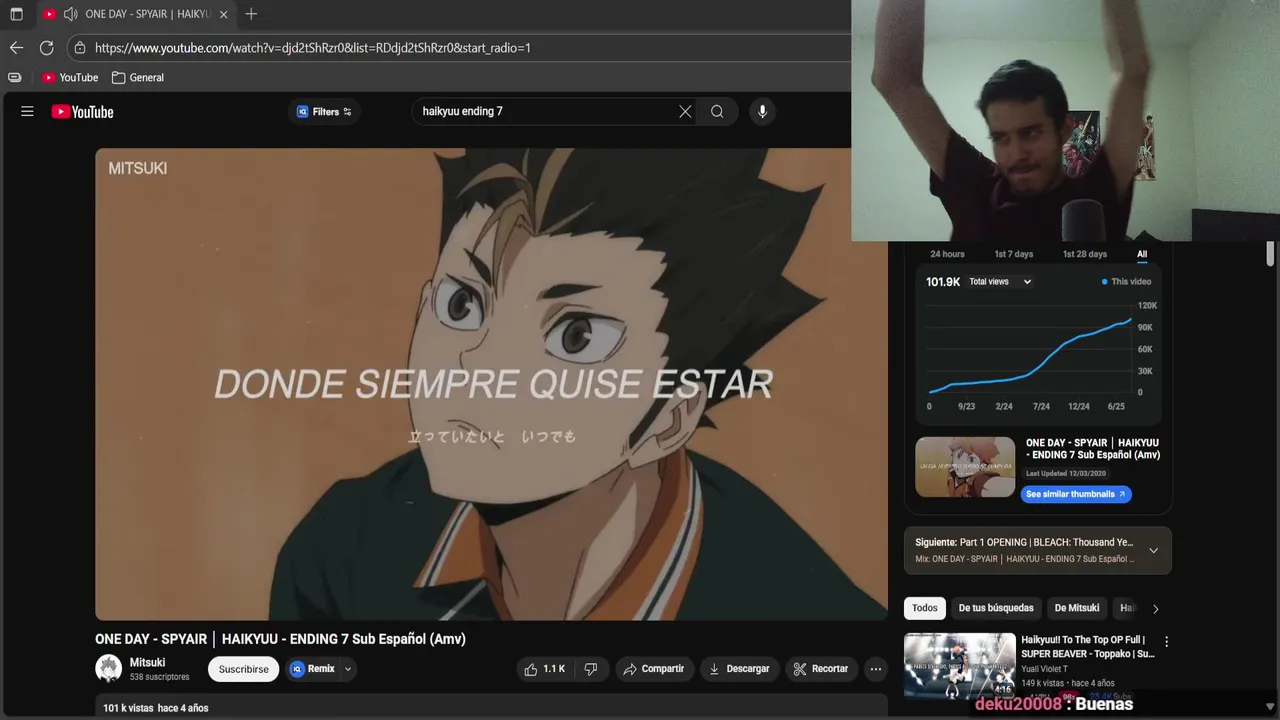Click the video title ONE DAY - SPYAIR
Image resolution: width=1280 pixels, height=720 pixels.
(x=280, y=639)
